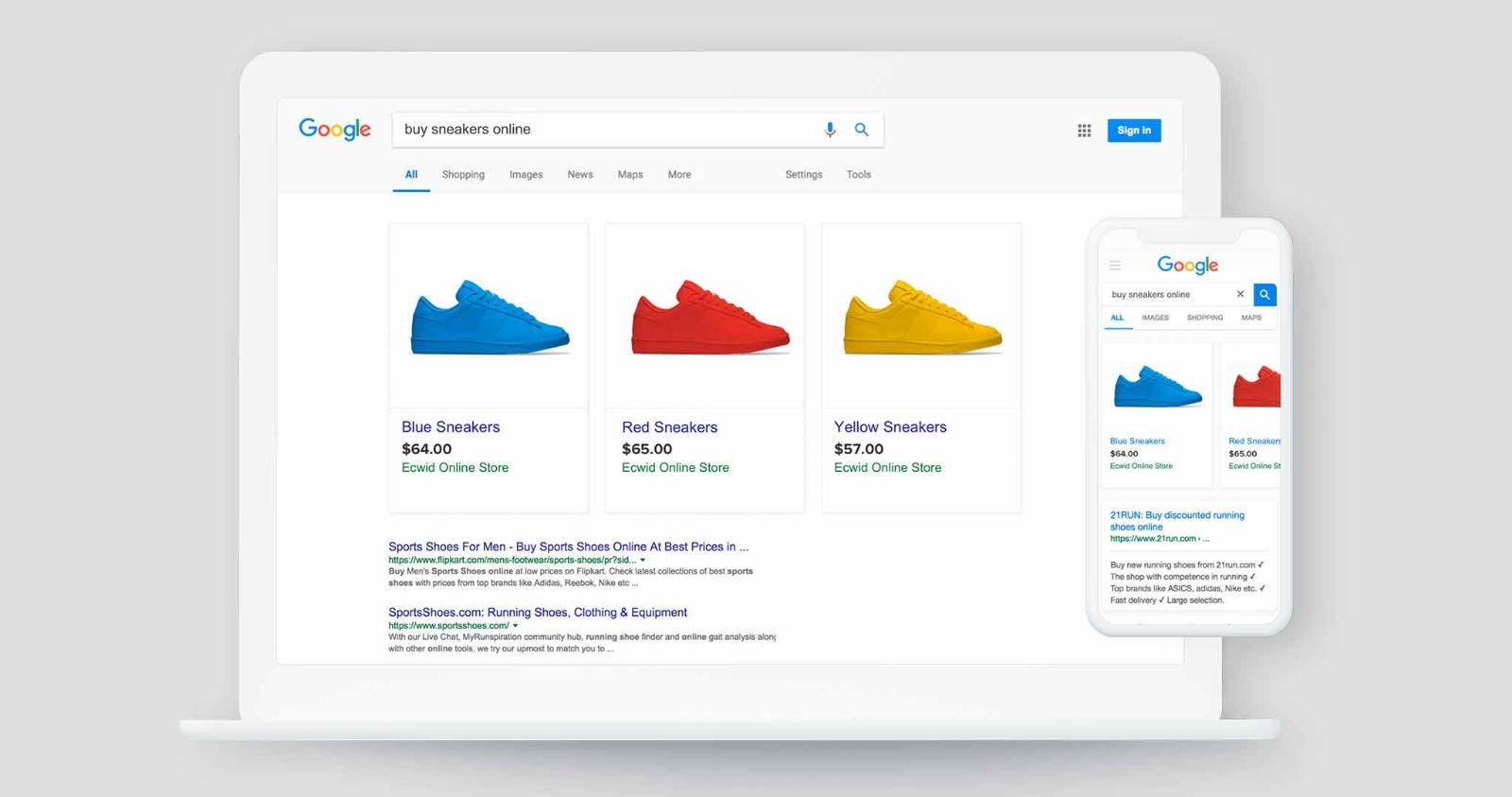The image size is (1512, 797).
Task: Expand dropdown arrow beside flipkart.com URL
Action: click(643, 560)
